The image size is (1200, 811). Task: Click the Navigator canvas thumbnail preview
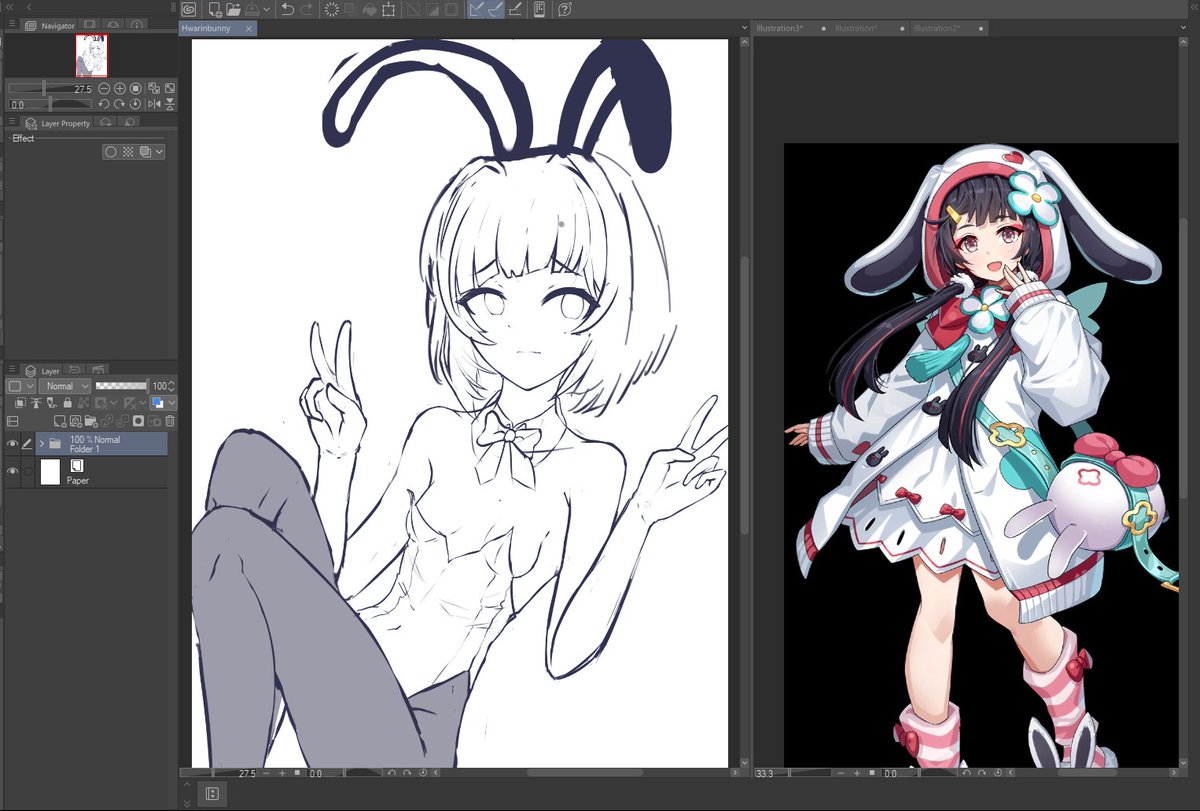[92, 55]
